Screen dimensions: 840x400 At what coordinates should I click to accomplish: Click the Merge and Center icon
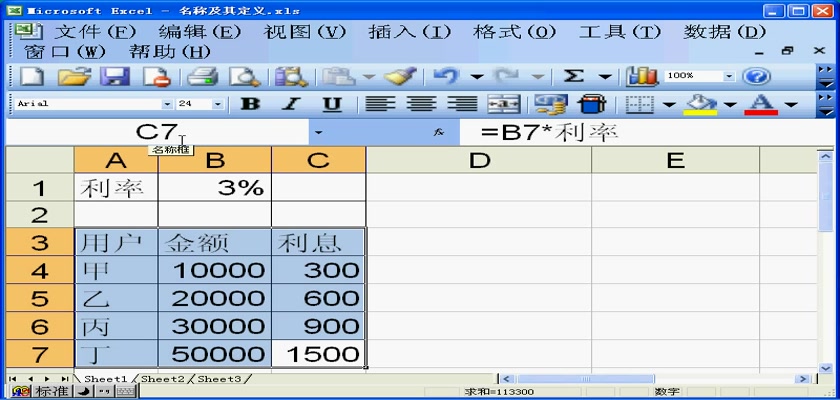coord(503,104)
